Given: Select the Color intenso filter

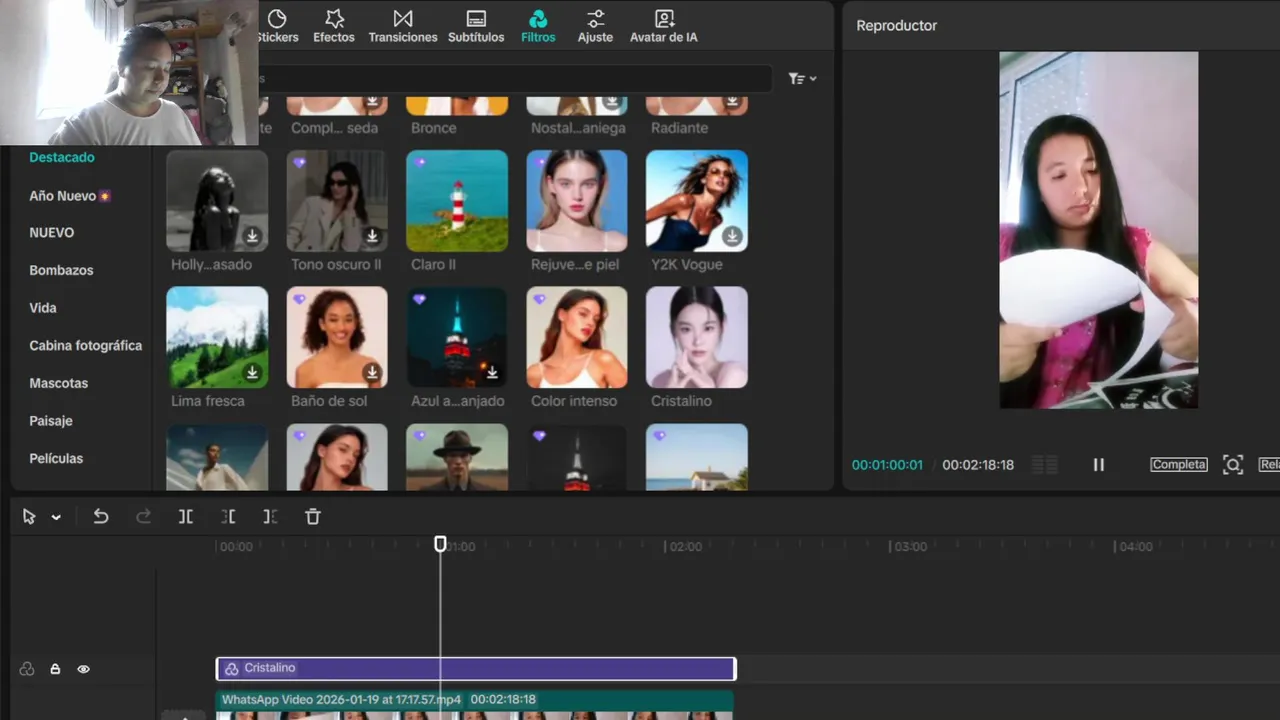Looking at the screenshot, I should (x=577, y=337).
